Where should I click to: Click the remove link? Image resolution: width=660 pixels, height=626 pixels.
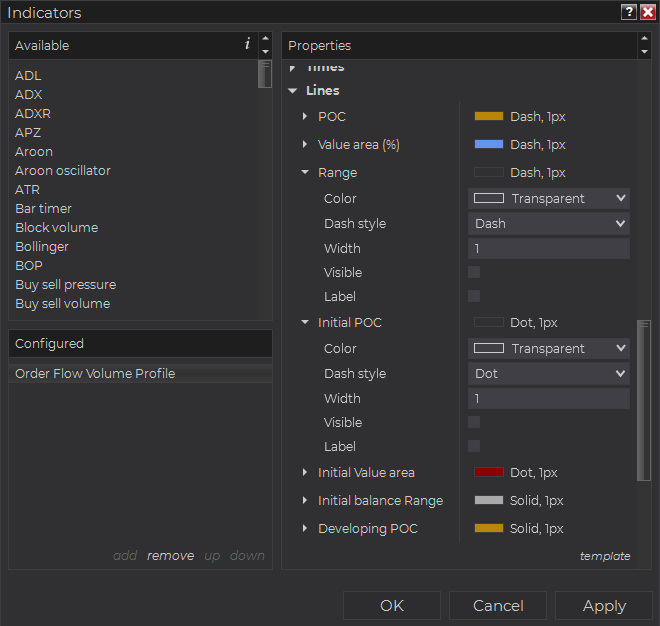[x=170, y=556]
